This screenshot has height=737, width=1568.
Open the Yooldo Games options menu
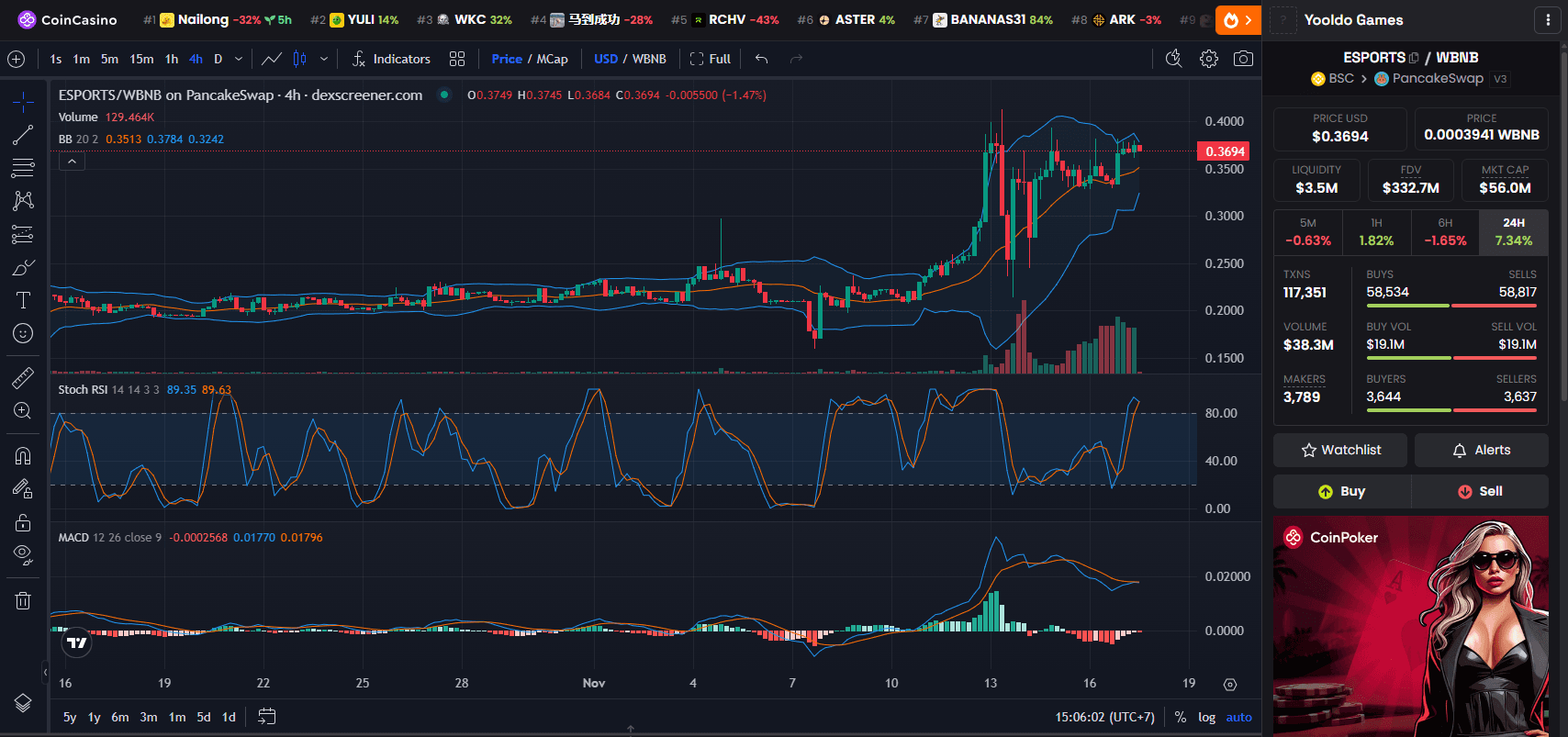click(1548, 20)
